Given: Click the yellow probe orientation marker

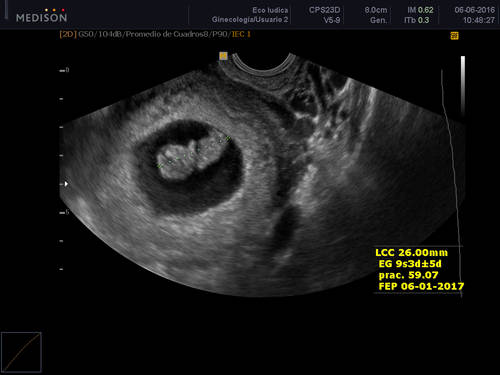Looking at the screenshot, I should [x=223, y=56].
